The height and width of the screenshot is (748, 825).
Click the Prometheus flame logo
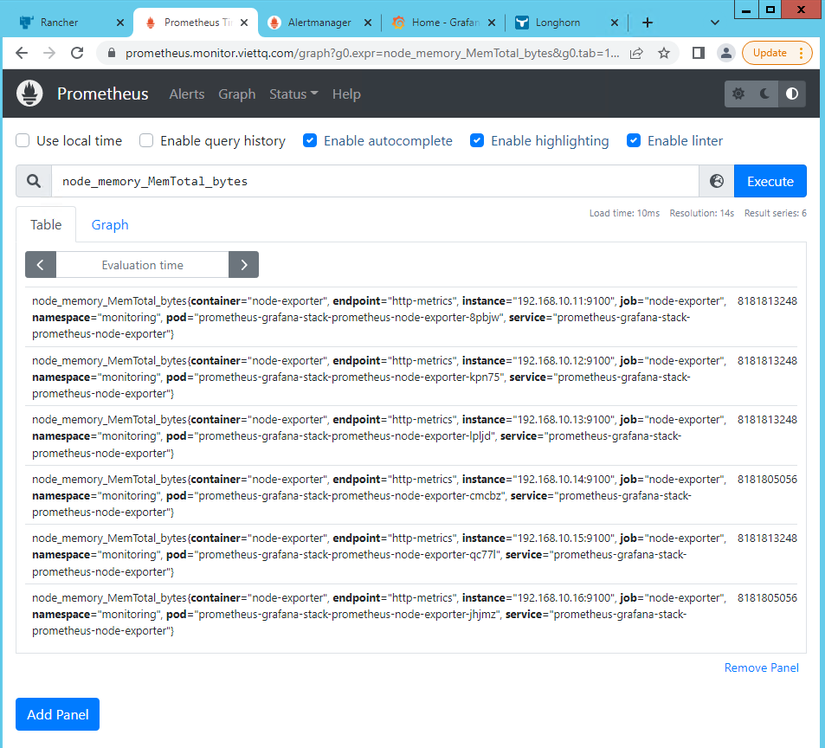[29, 94]
